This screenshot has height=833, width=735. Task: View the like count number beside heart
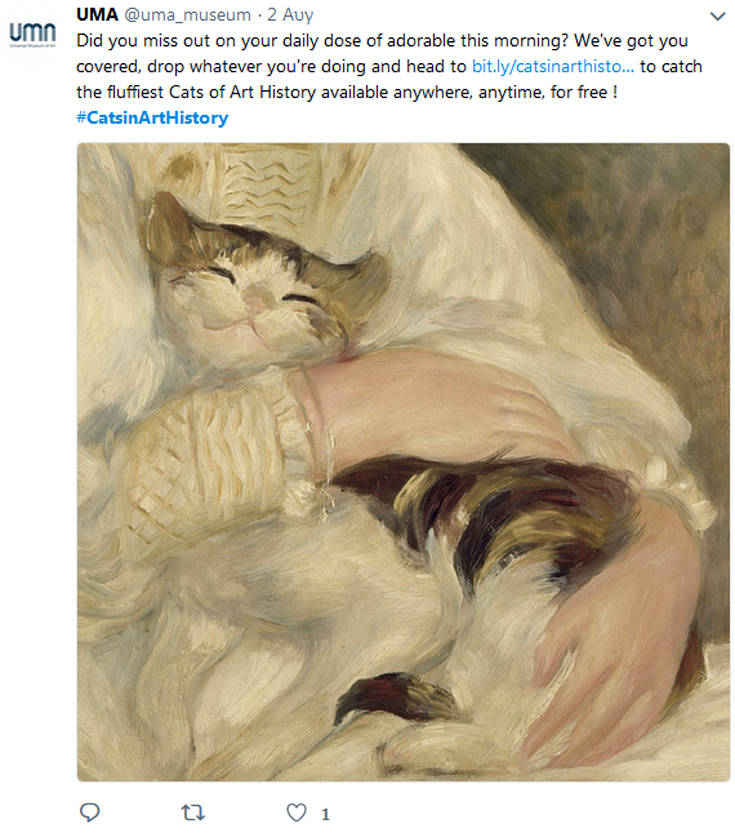pyautogui.click(x=326, y=811)
